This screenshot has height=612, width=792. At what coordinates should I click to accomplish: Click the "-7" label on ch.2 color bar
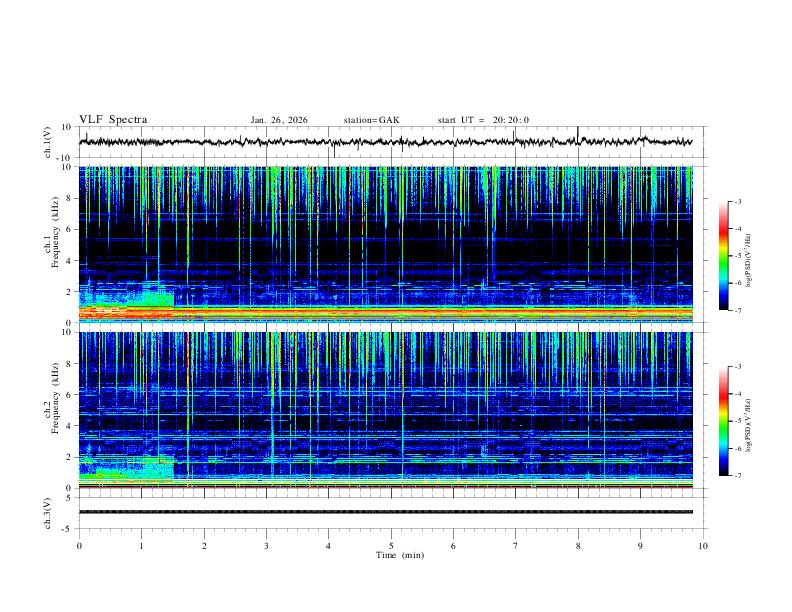tap(738, 475)
